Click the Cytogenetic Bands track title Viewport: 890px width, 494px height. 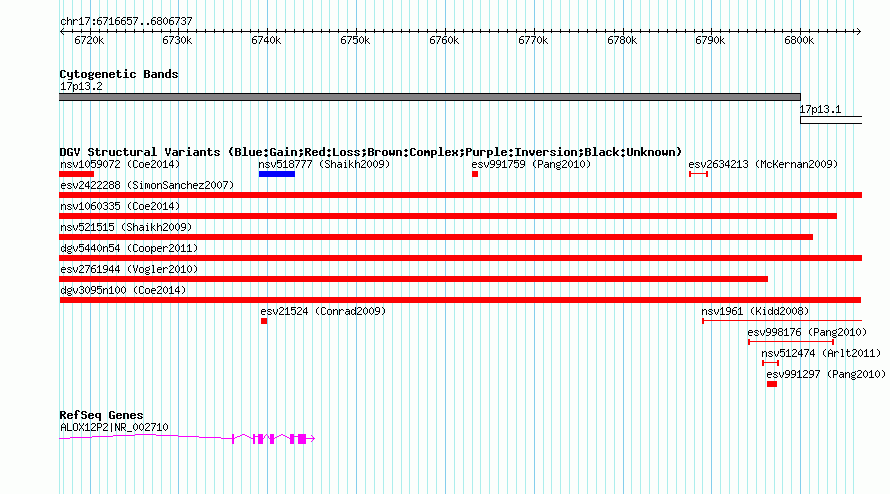tap(119, 74)
